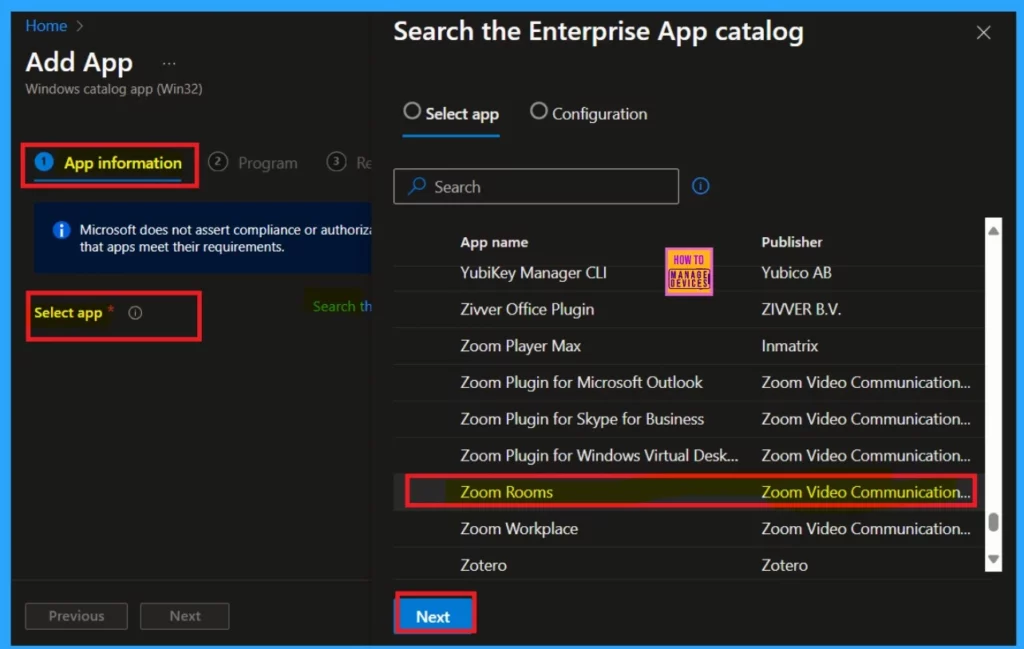Click the Select app step tab
Image resolution: width=1024 pixels, height=649 pixels.
(x=451, y=114)
